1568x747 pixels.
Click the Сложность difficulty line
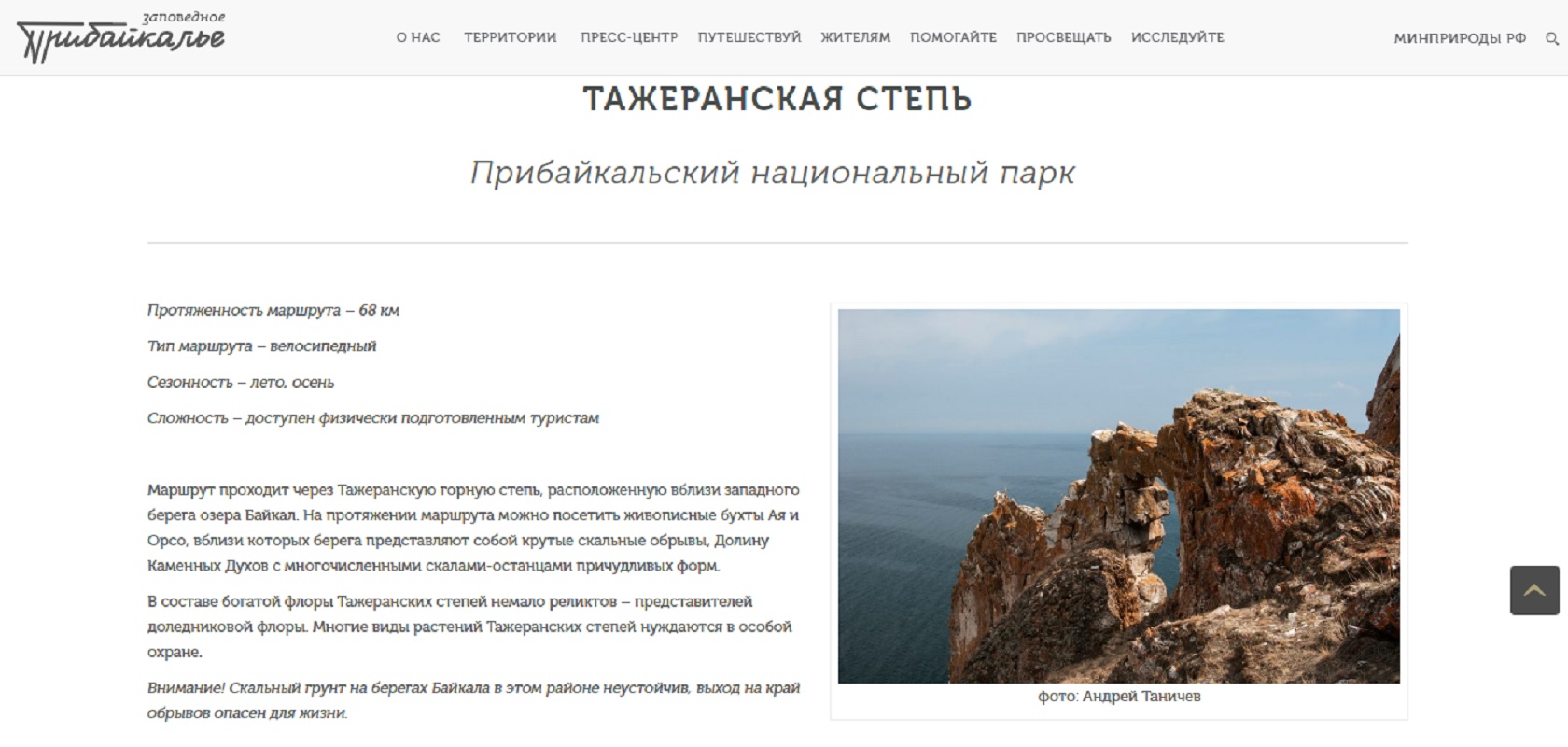point(373,417)
